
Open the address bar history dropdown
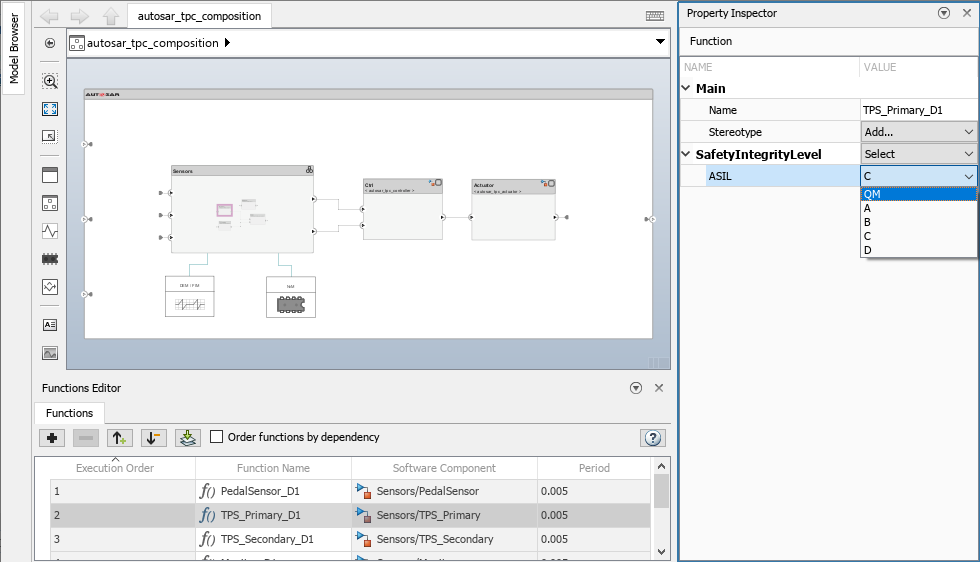tap(660, 42)
